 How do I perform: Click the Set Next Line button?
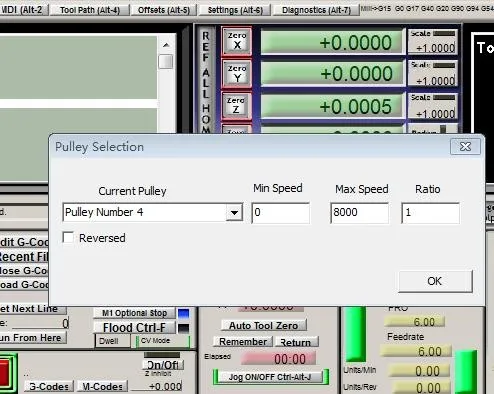click(x=32, y=309)
